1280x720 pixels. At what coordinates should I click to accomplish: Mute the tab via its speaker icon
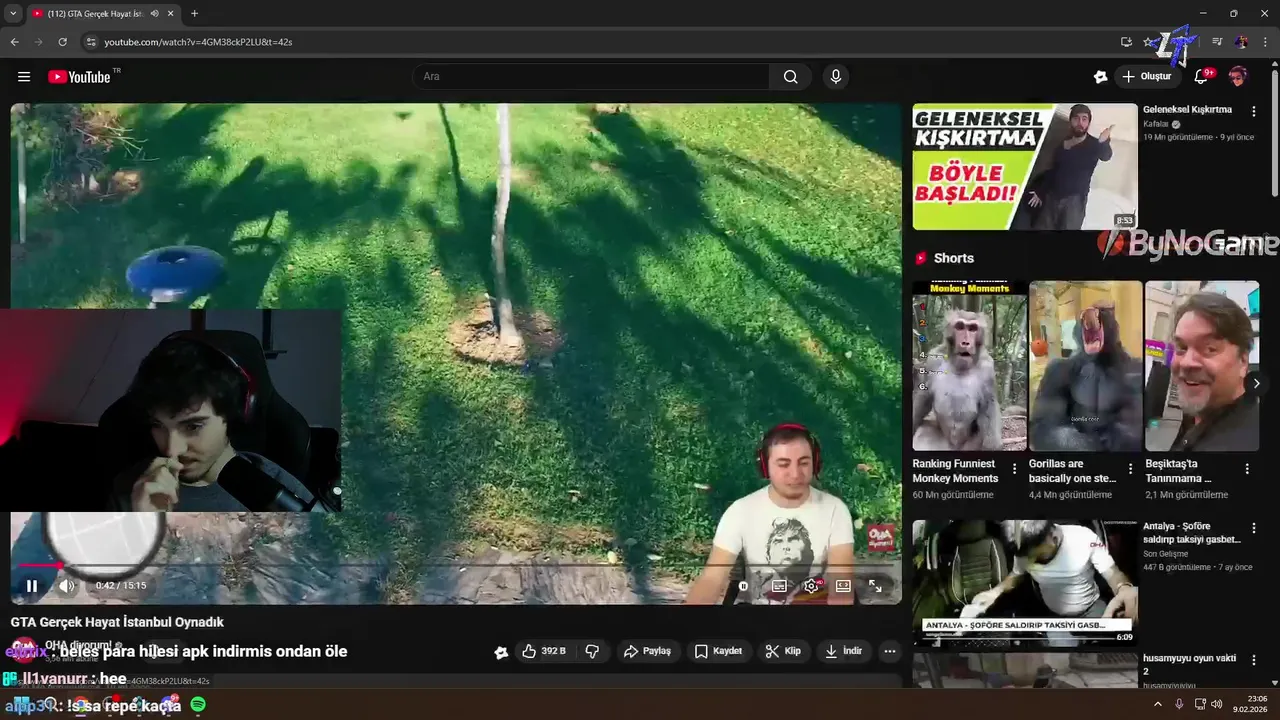tap(154, 14)
